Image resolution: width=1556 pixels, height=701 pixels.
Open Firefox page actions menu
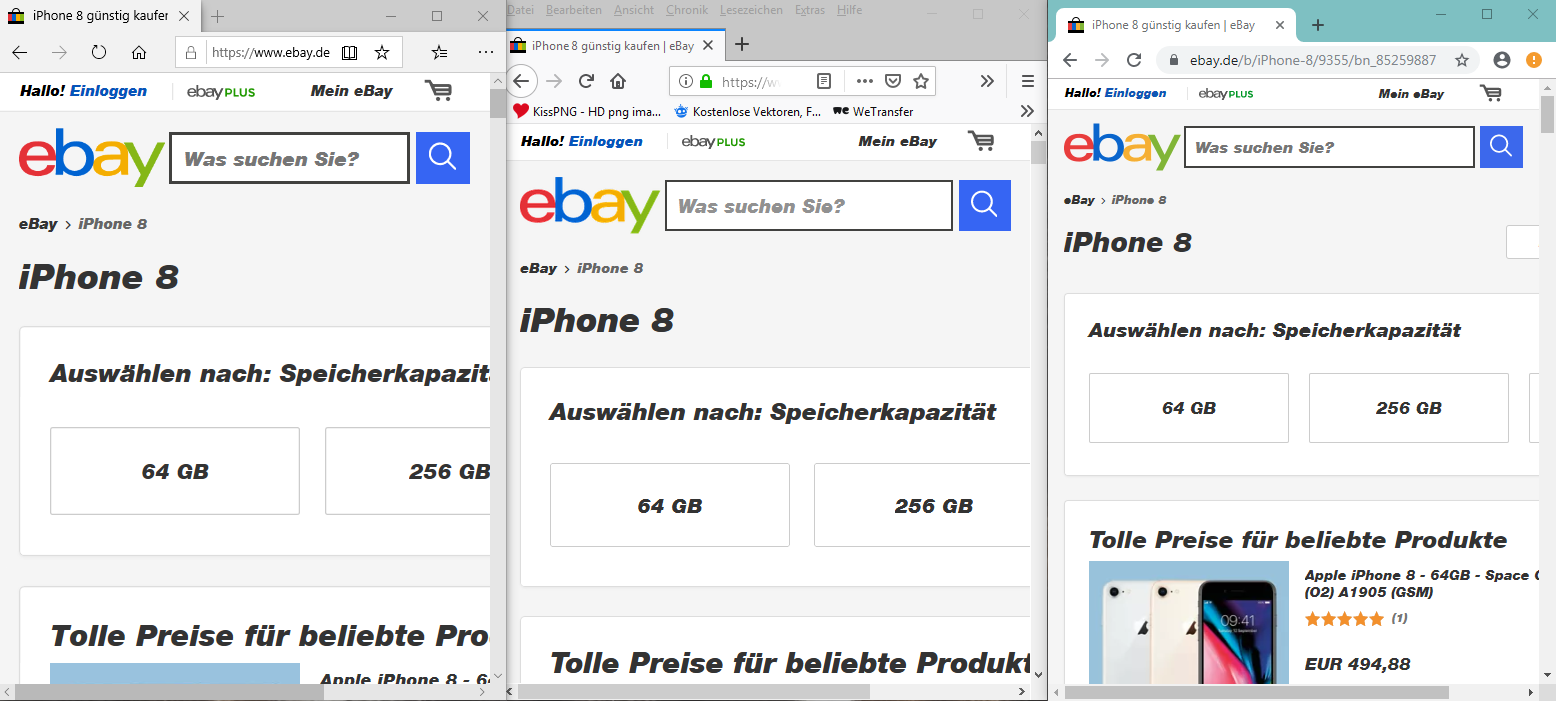coord(866,81)
